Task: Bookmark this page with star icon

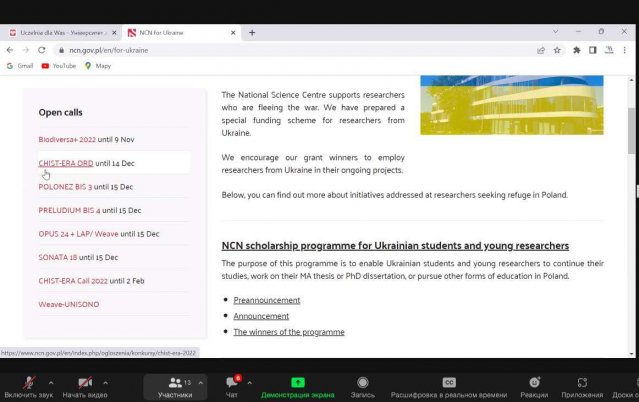Action: tap(557, 49)
